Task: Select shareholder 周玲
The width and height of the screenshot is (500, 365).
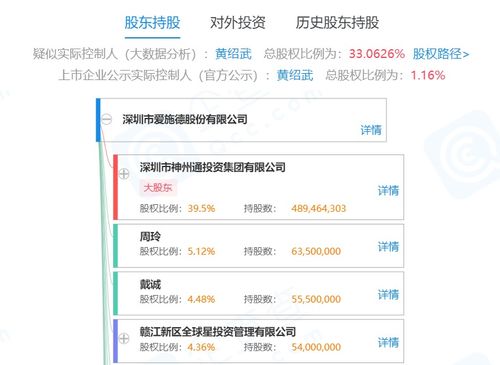Action: pos(150,237)
